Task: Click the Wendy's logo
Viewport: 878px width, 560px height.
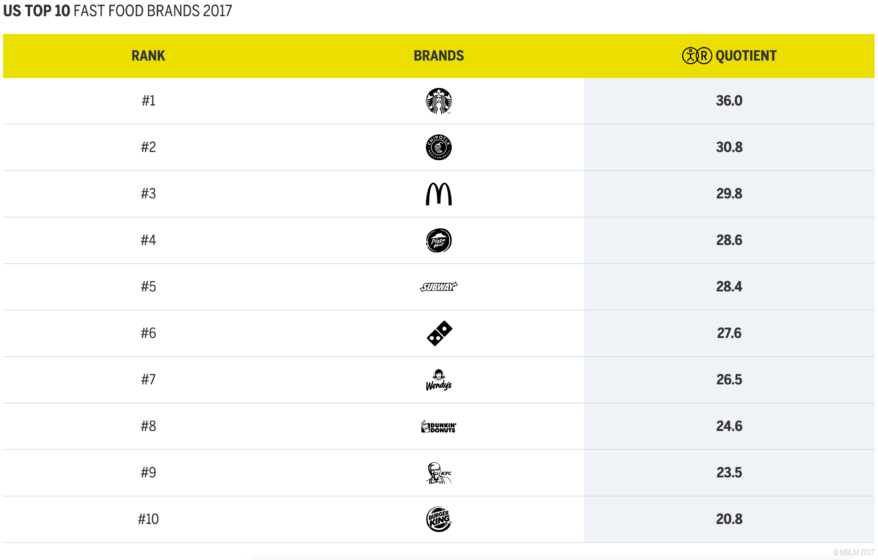Action: [438, 380]
